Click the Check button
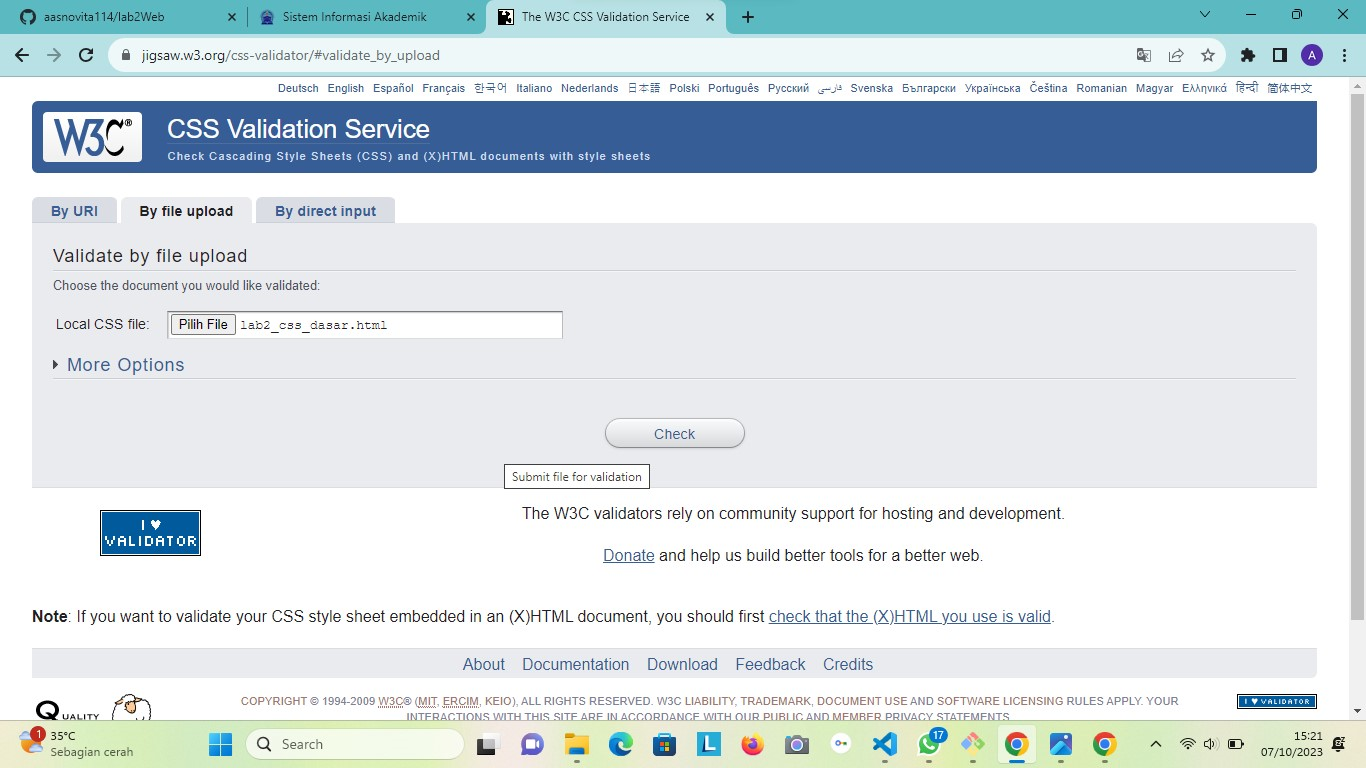 674,433
